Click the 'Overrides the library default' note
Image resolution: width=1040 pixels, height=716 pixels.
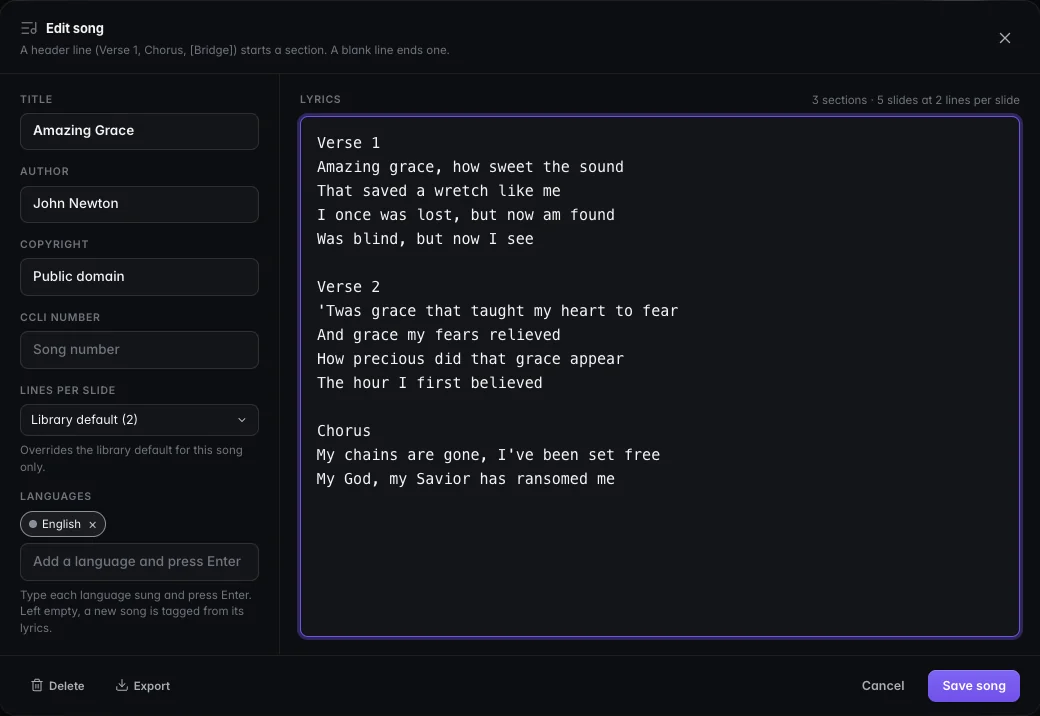(x=131, y=458)
